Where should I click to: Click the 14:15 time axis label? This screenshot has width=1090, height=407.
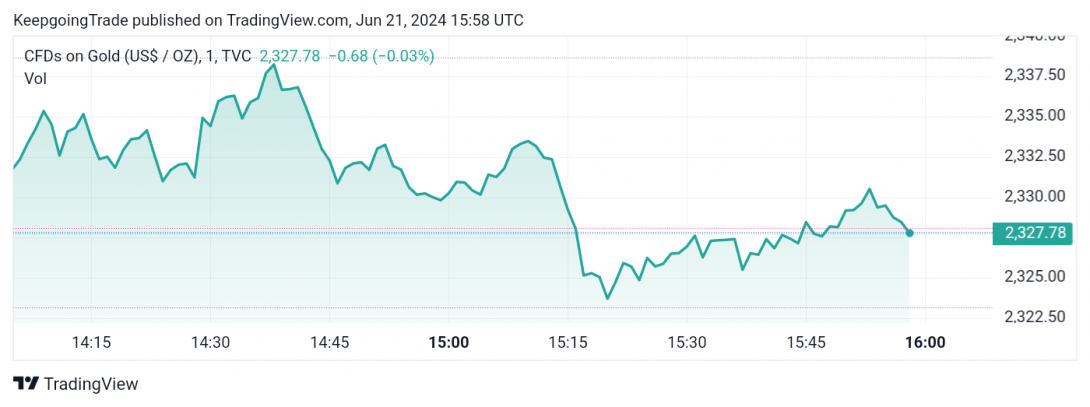coord(92,342)
